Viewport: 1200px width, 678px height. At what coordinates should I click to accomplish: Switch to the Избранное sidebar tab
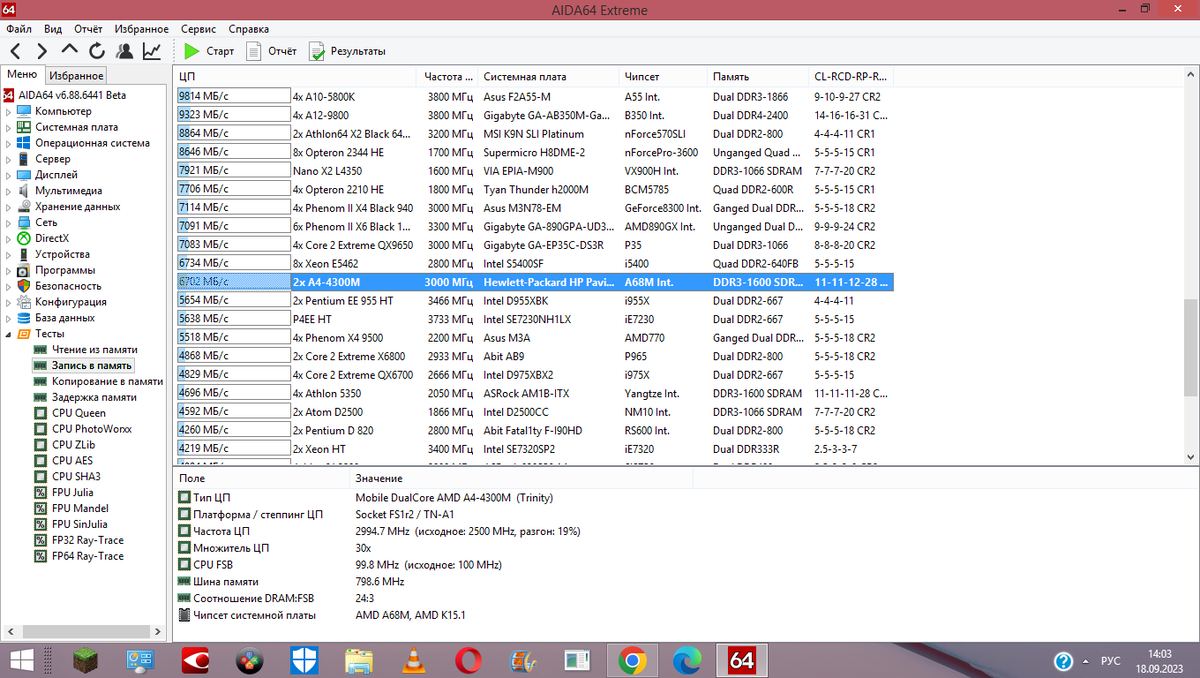[77, 76]
